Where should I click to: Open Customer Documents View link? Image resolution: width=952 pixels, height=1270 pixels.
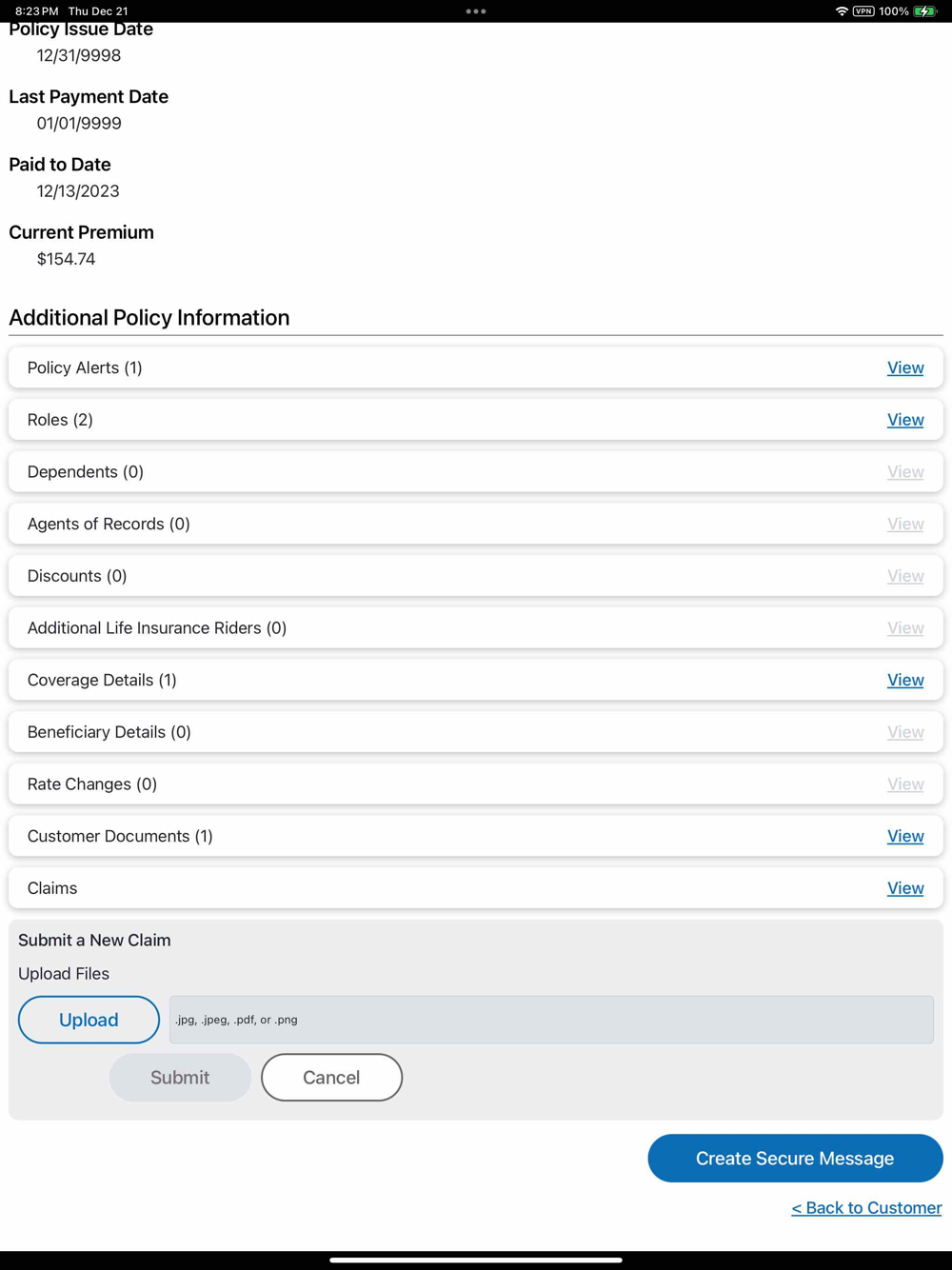(x=904, y=836)
